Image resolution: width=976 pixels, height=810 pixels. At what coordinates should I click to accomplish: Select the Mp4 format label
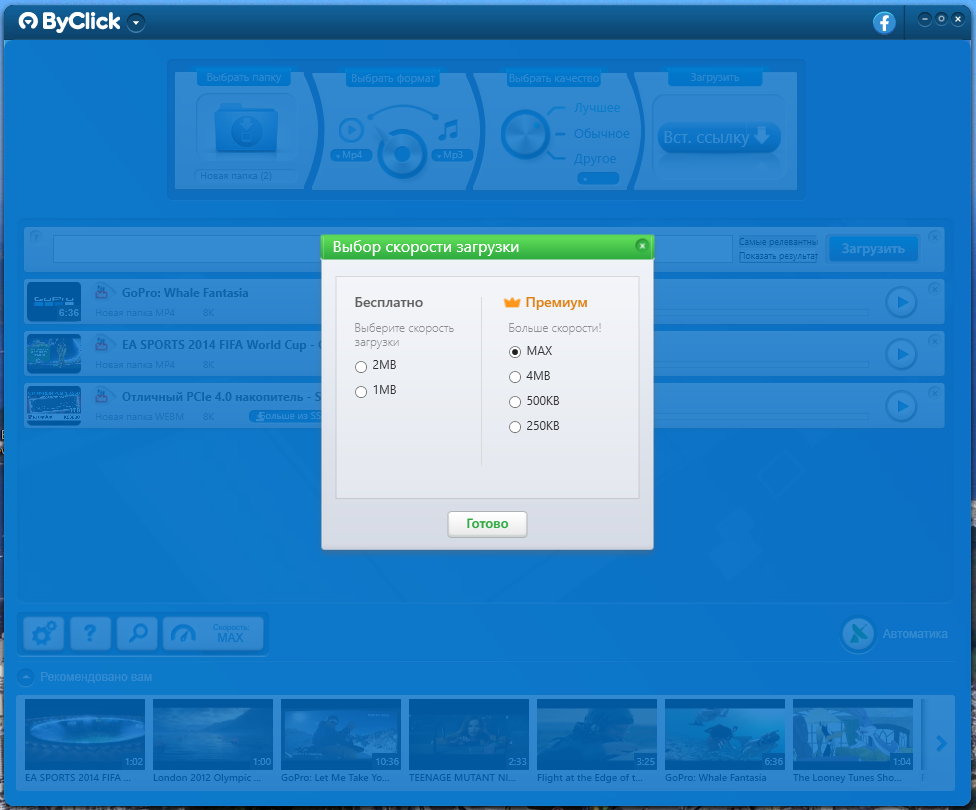(x=349, y=155)
